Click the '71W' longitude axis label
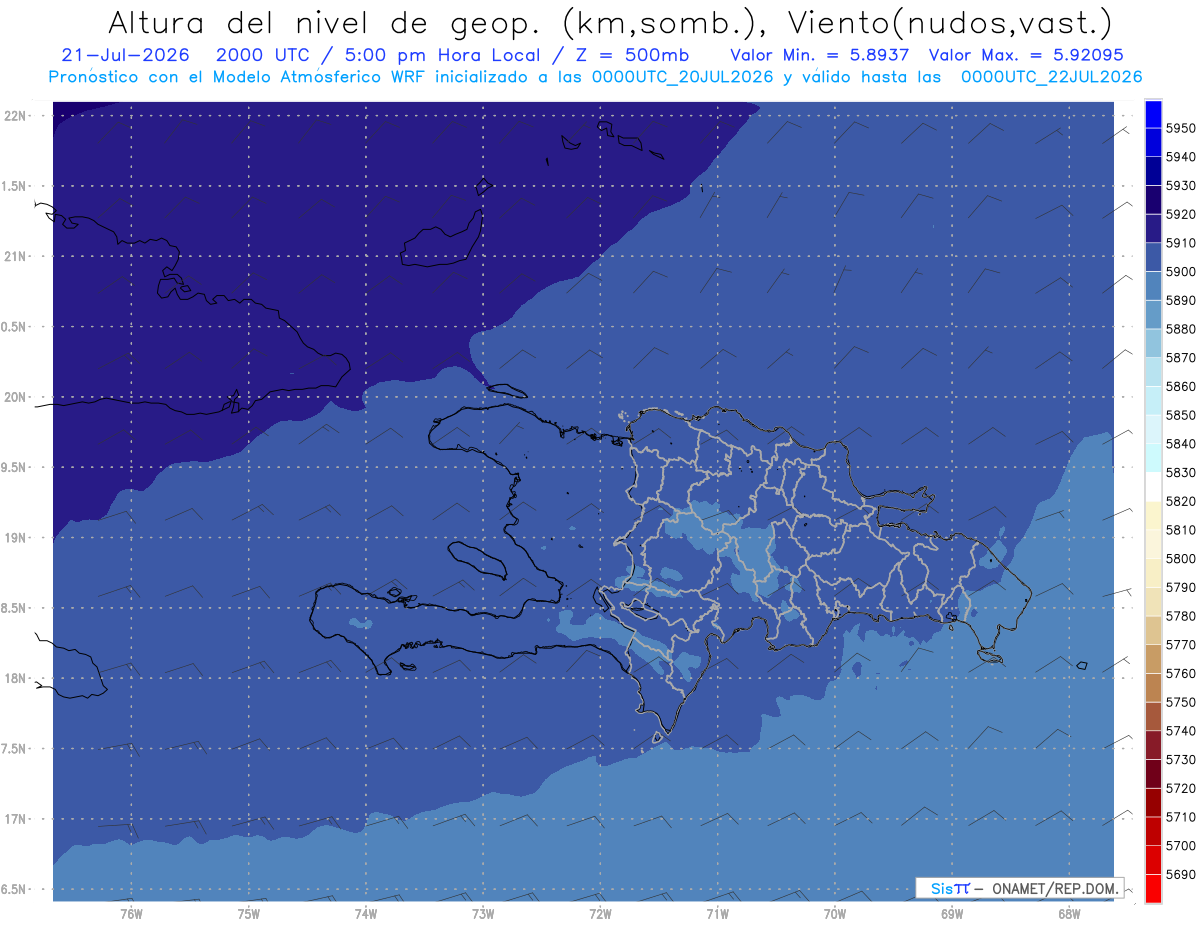 717,913
